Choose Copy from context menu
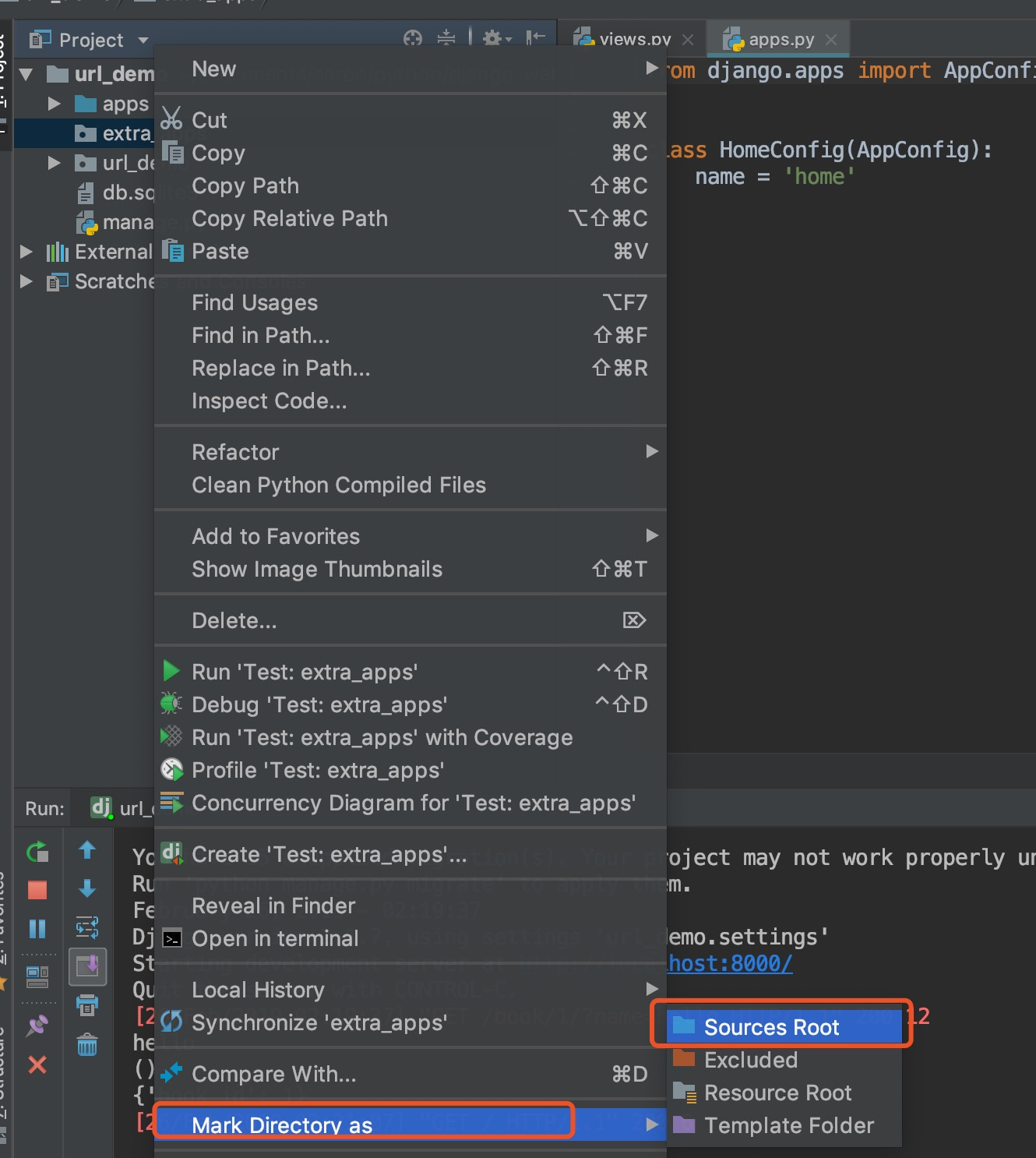The width and height of the screenshot is (1036, 1158). tap(411, 153)
